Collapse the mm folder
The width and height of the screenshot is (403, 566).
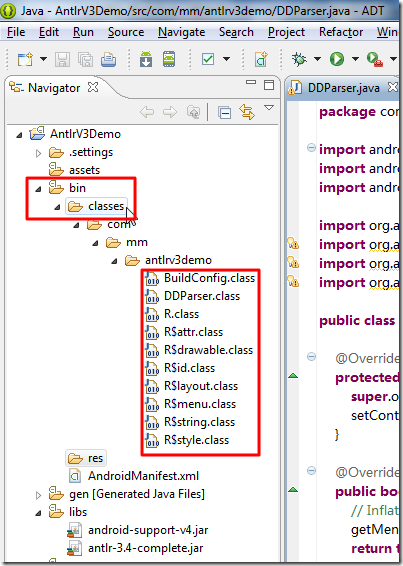click(x=95, y=243)
